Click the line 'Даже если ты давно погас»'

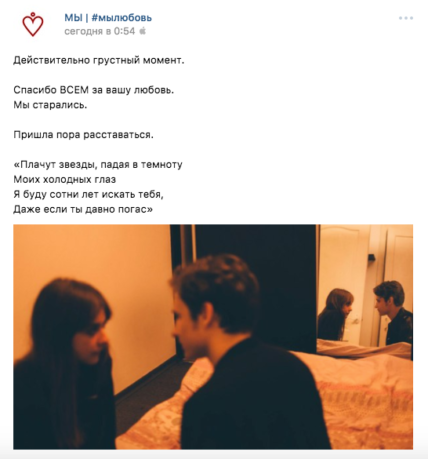click(83, 209)
